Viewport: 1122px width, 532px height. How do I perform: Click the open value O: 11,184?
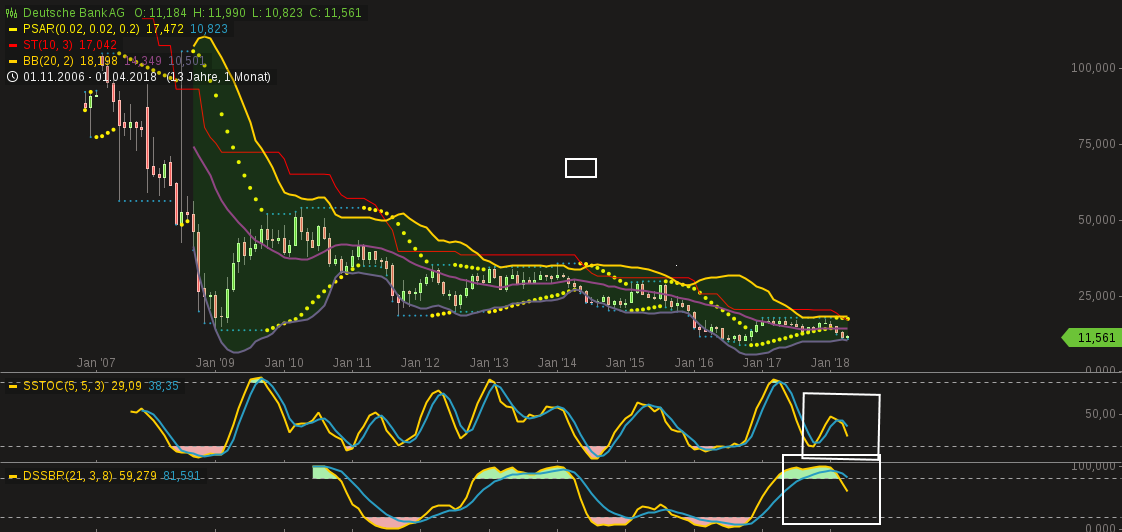162,13
